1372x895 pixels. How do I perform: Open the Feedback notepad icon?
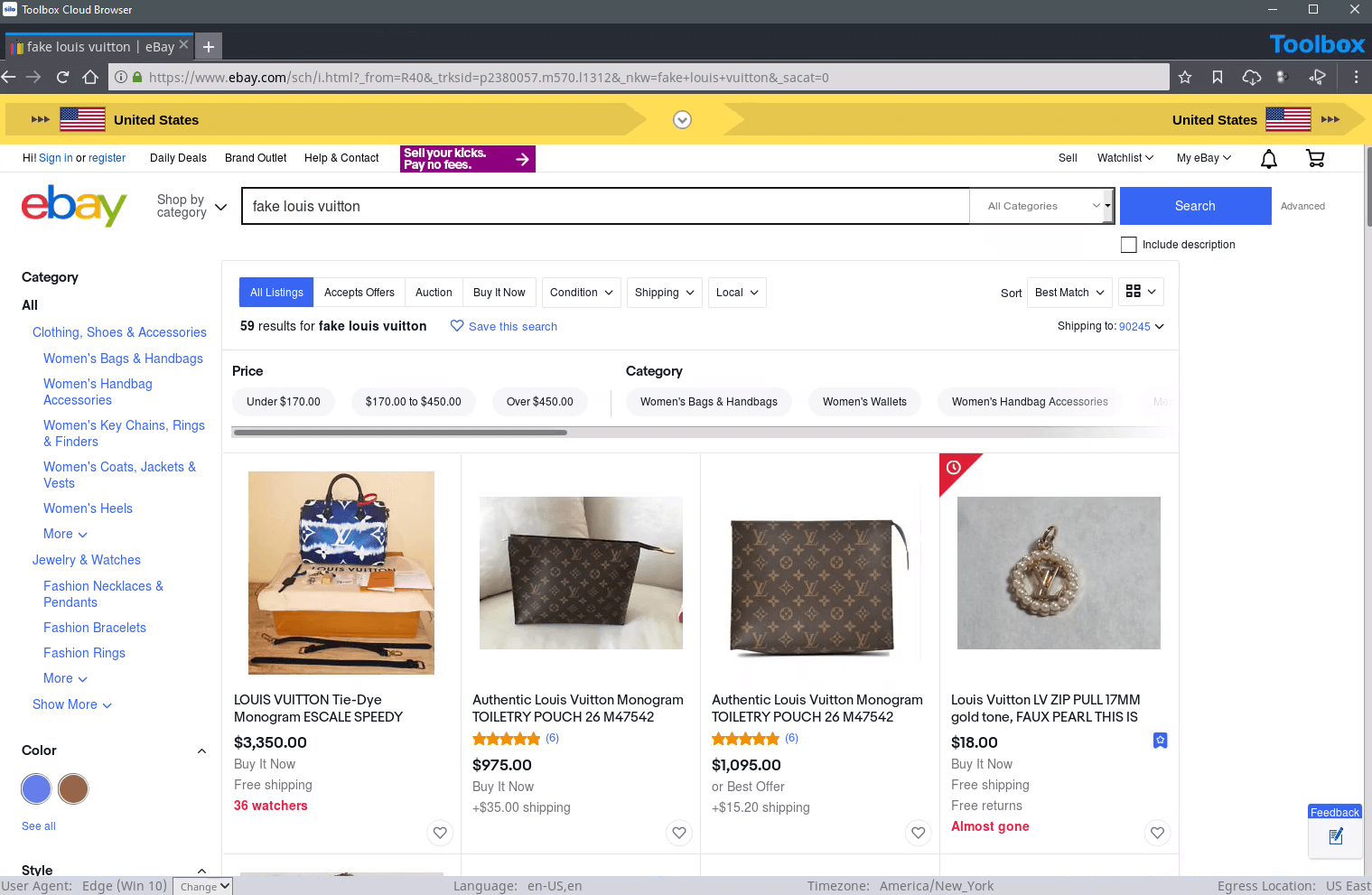(1336, 837)
